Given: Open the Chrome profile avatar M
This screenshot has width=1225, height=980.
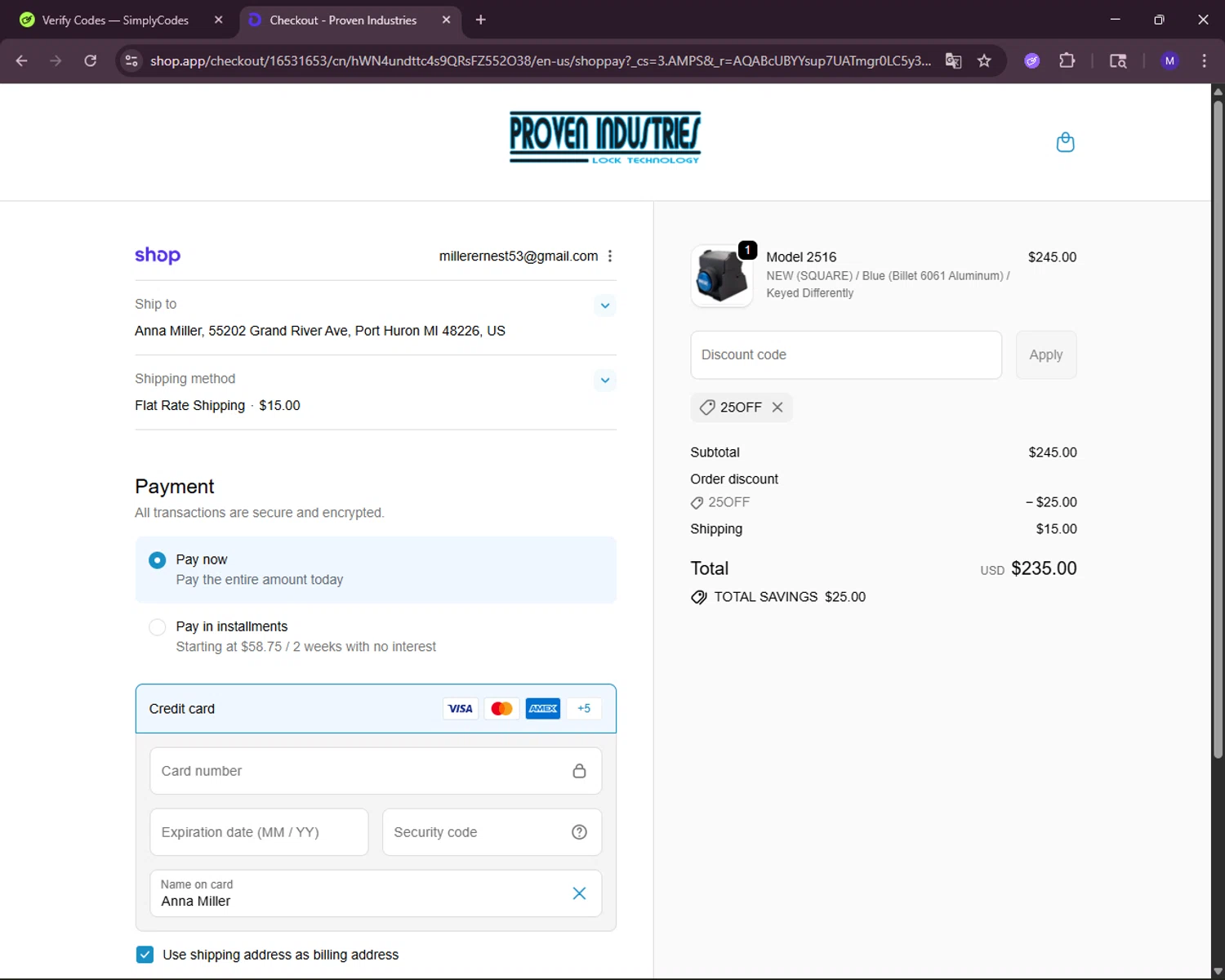Looking at the screenshot, I should (x=1169, y=60).
